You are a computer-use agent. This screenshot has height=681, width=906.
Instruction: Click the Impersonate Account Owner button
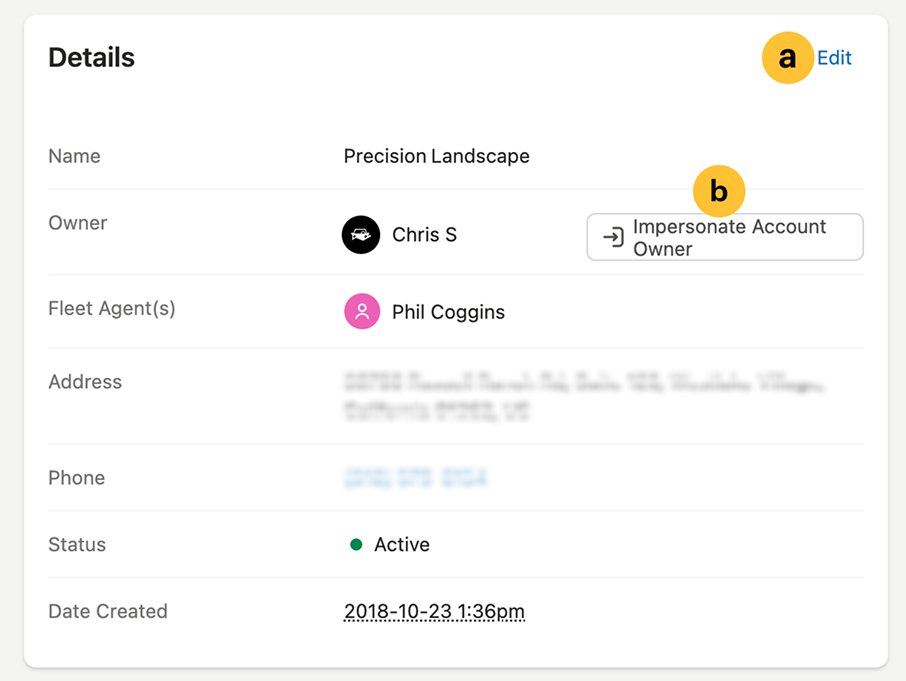pos(724,237)
